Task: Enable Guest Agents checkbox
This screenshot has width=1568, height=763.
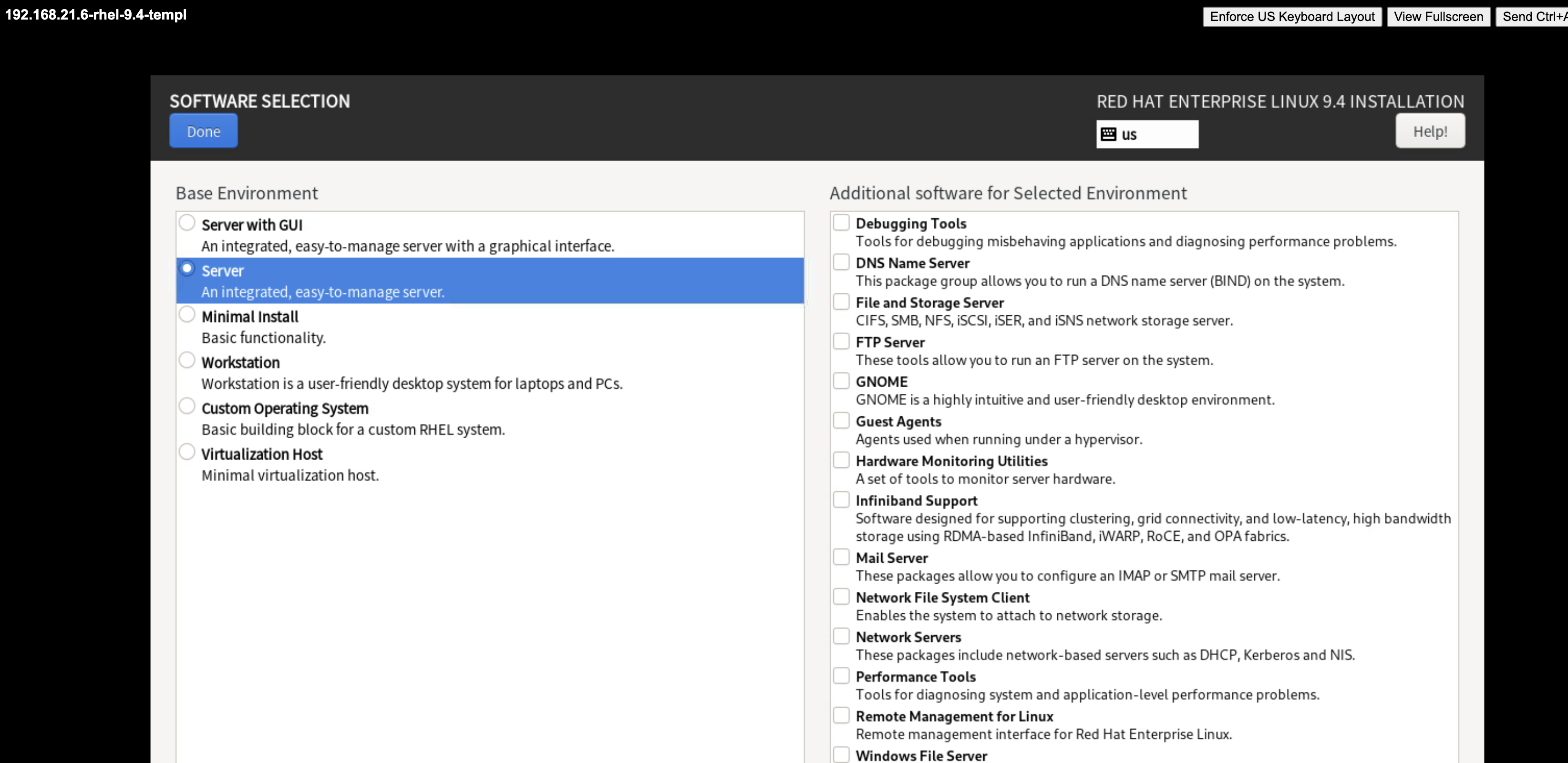Action: click(841, 421)
